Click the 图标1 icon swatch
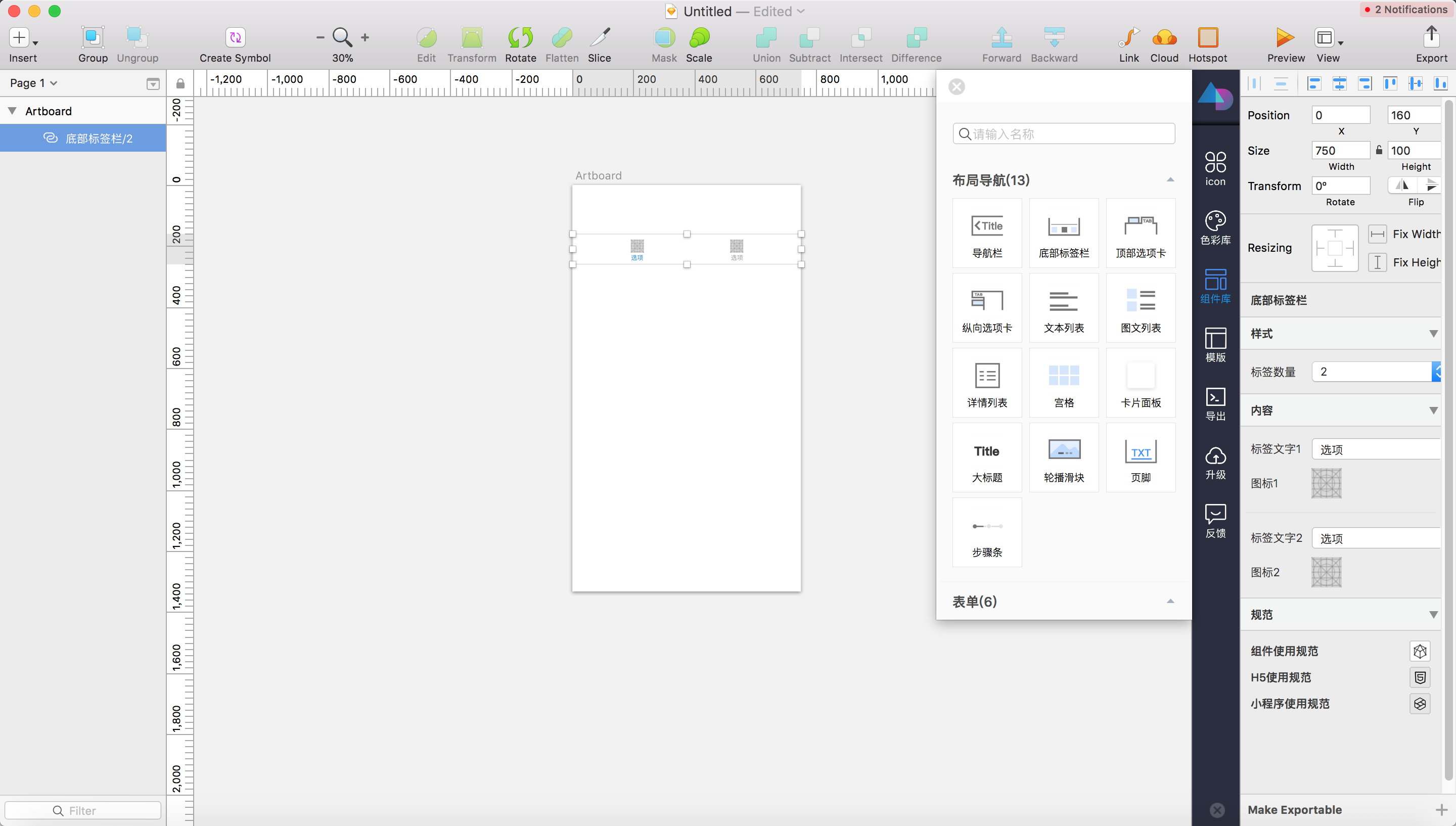Viewport: 1456px width, 826px height. 1326,483
